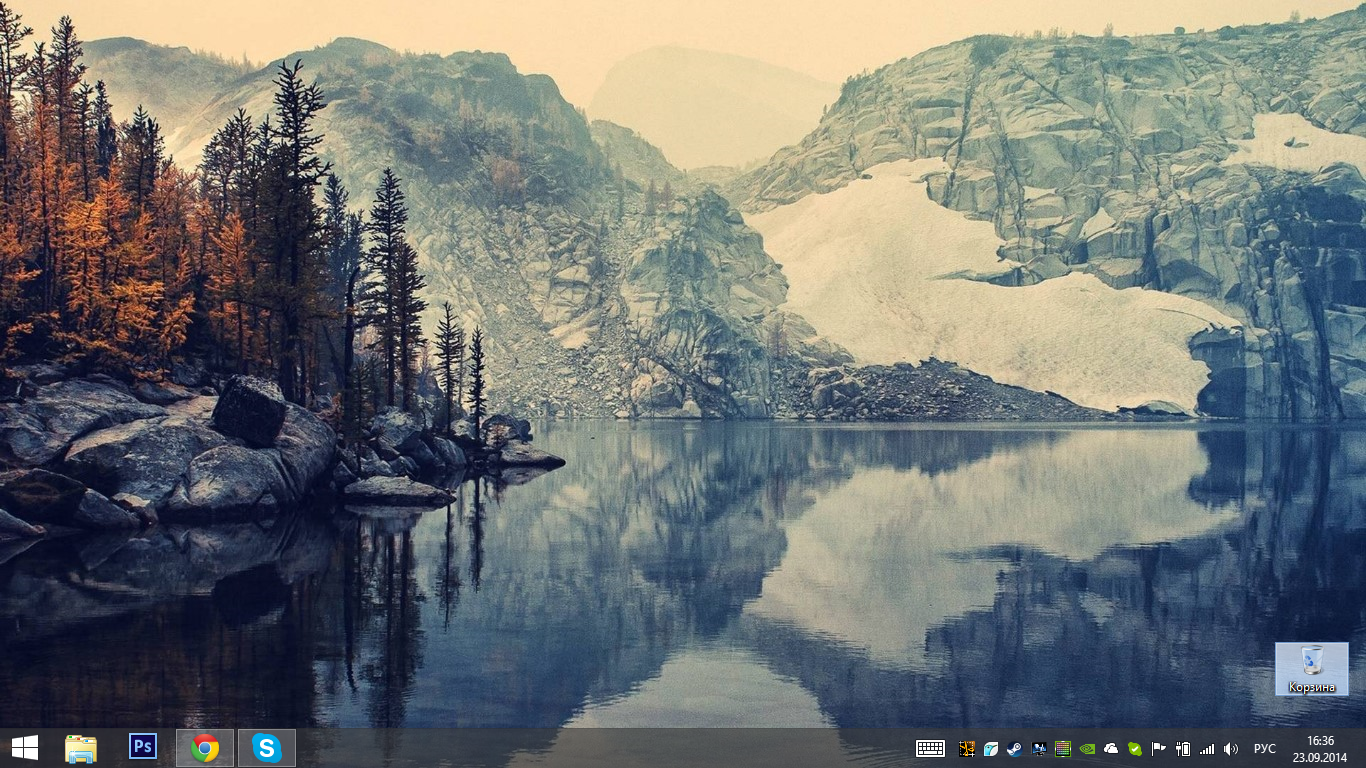Click the Steam tray icon
This screenshot has height=768, width=1366.
click(1014, 748)
